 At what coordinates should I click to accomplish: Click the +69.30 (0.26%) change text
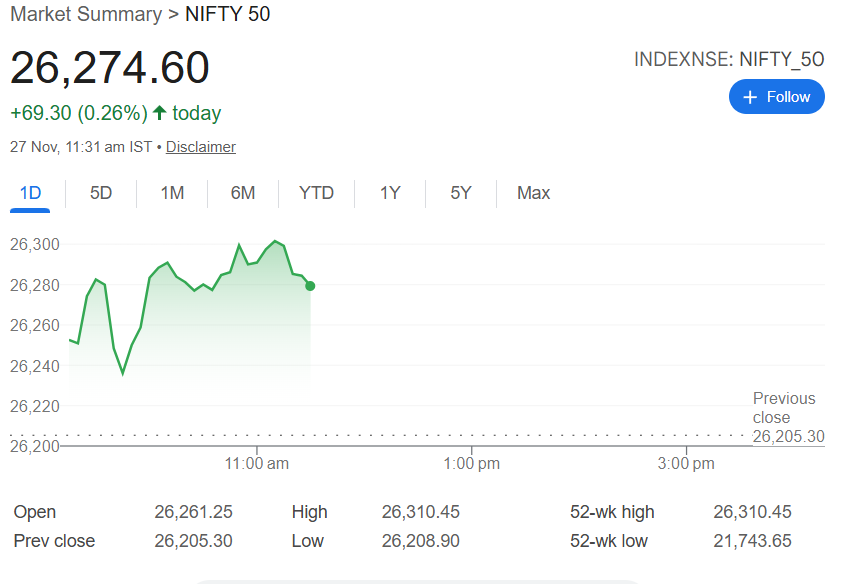(79, 113)
